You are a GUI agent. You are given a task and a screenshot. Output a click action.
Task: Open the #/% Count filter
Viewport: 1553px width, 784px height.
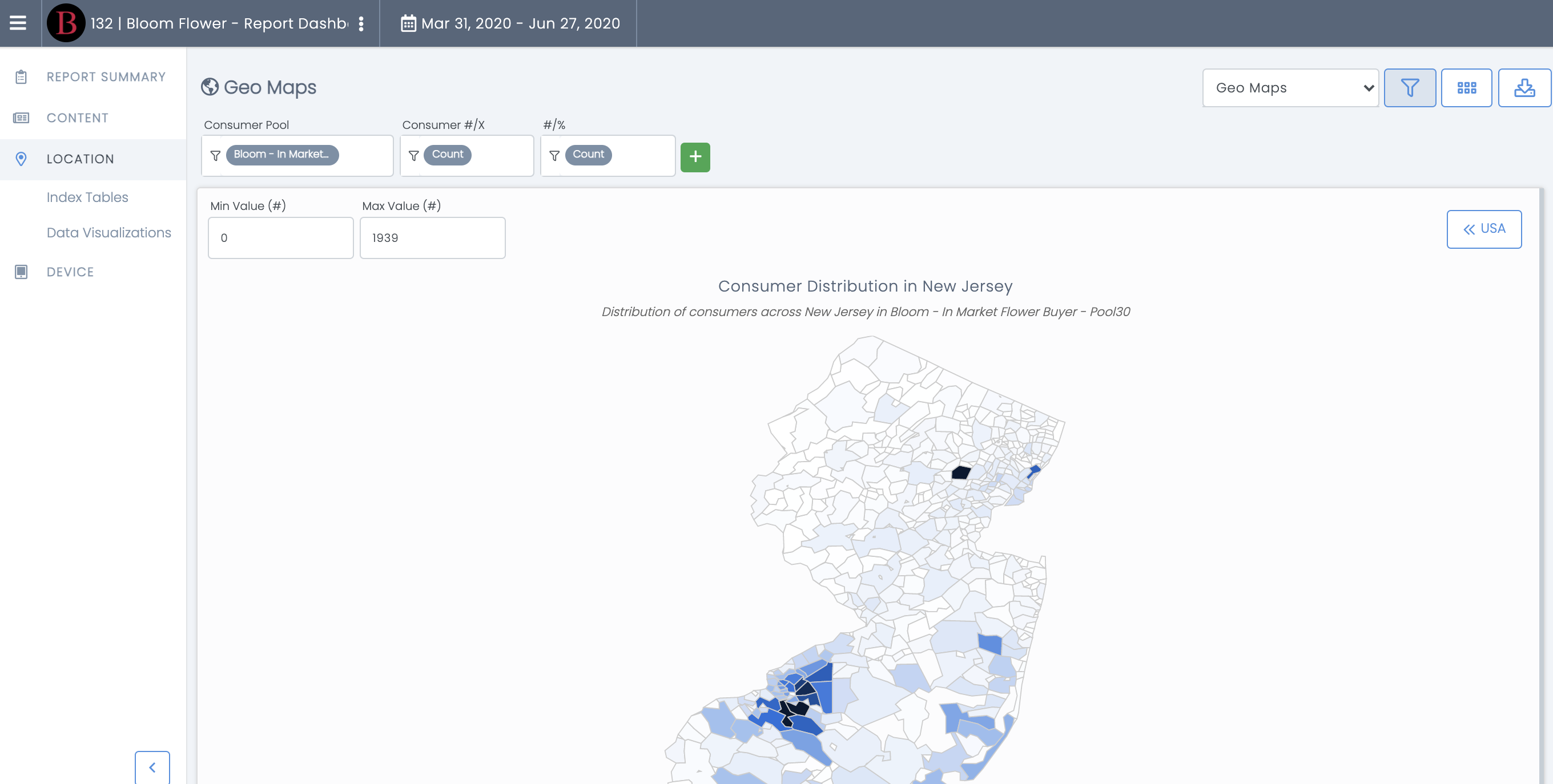point(607,155)
